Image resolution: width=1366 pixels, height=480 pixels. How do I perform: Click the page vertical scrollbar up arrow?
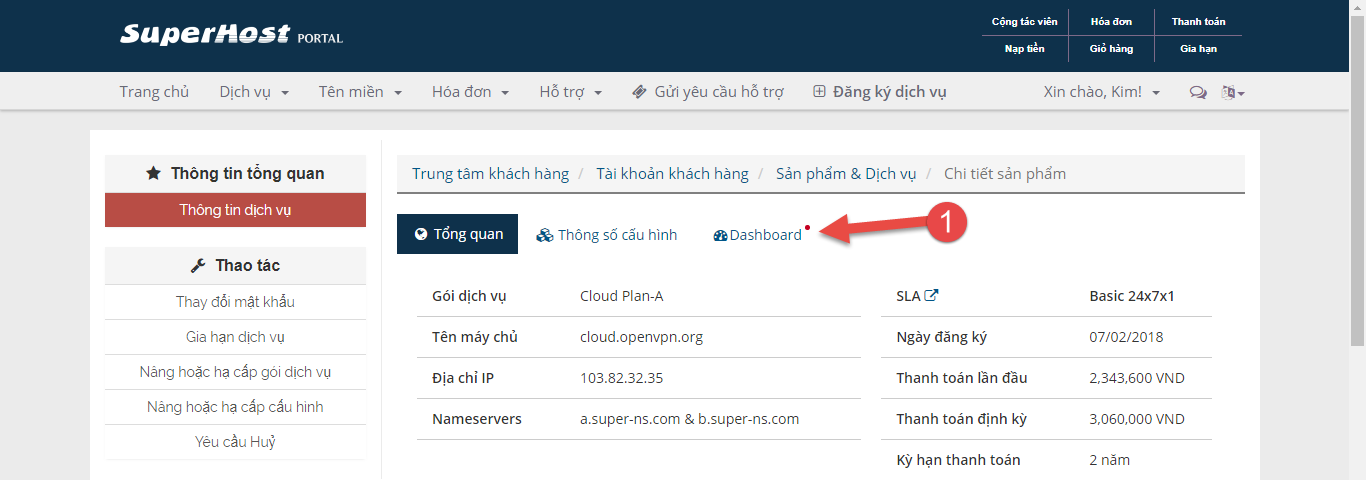[x=1357, y=8]
